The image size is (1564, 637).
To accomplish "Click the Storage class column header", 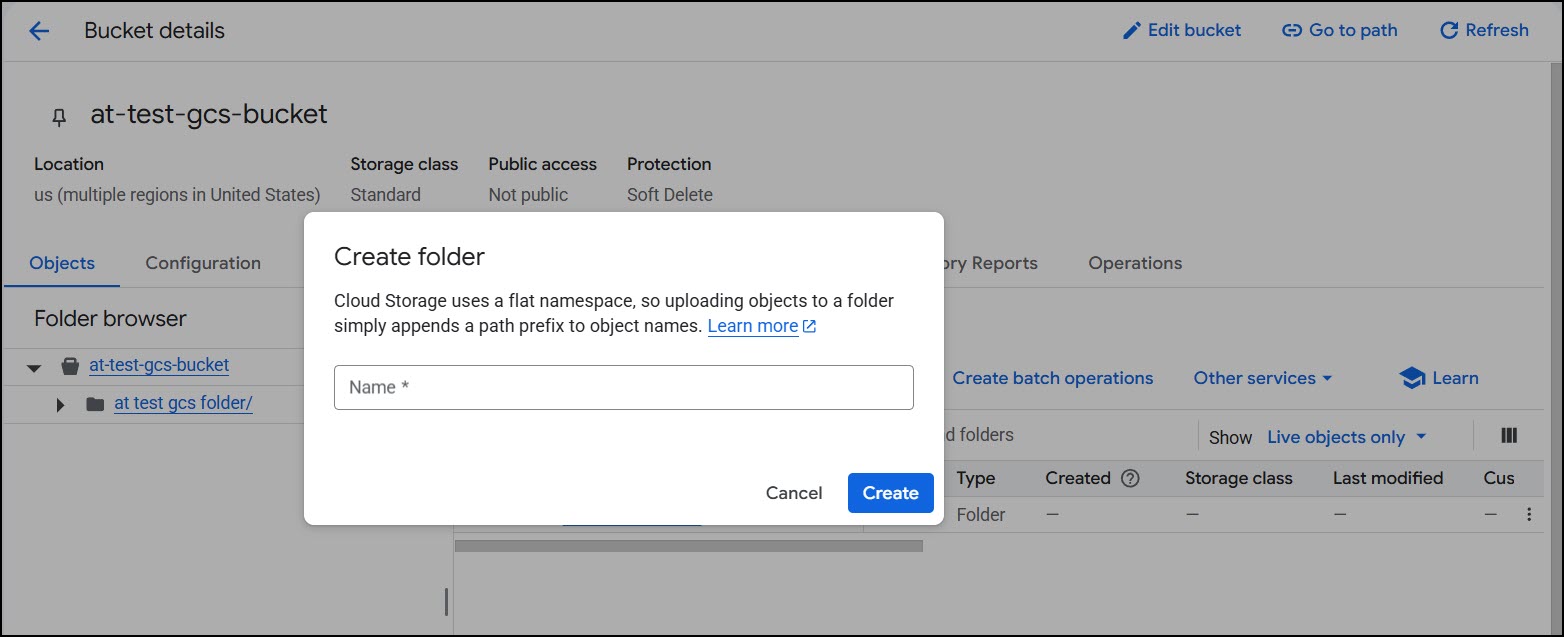I will pyautogui.click(x=1239, y=478).
